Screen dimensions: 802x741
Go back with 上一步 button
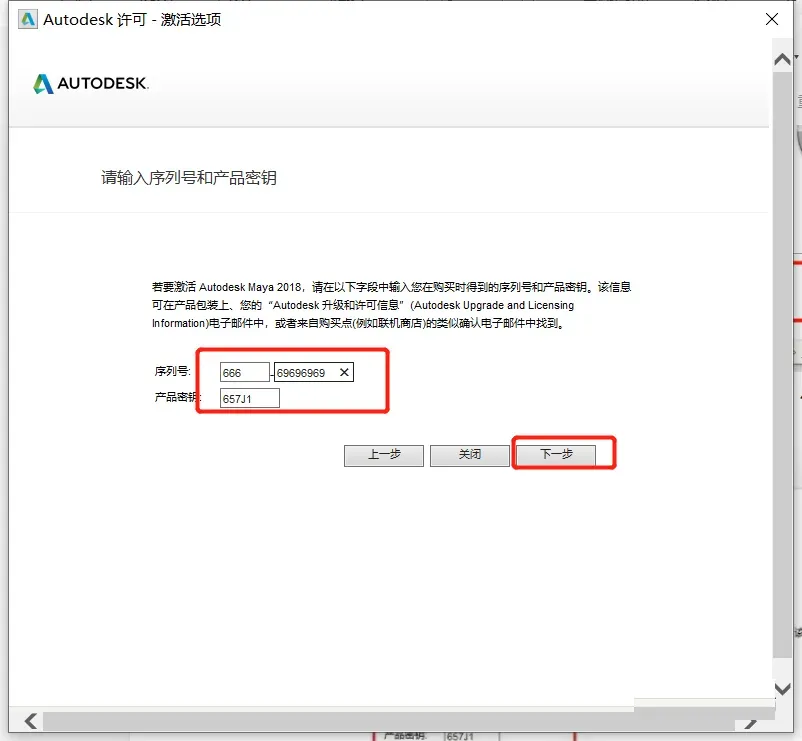tap(384, 455)
